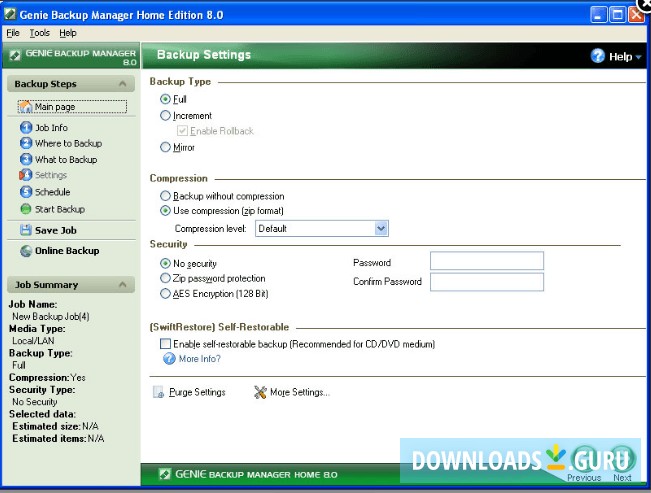
Task: Open the Compression level dropdown
Action: pyautogui.click(x=381, y=228)
